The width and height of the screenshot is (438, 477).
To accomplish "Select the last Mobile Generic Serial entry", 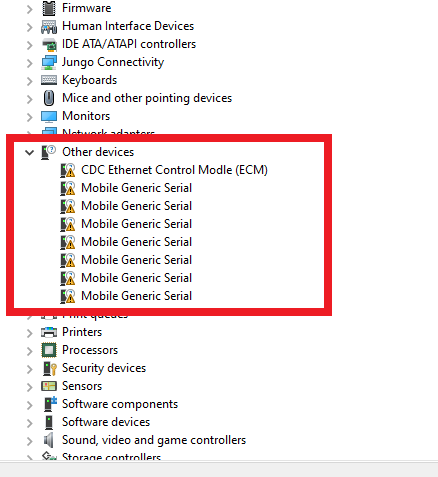I will [x=137, y=296].
